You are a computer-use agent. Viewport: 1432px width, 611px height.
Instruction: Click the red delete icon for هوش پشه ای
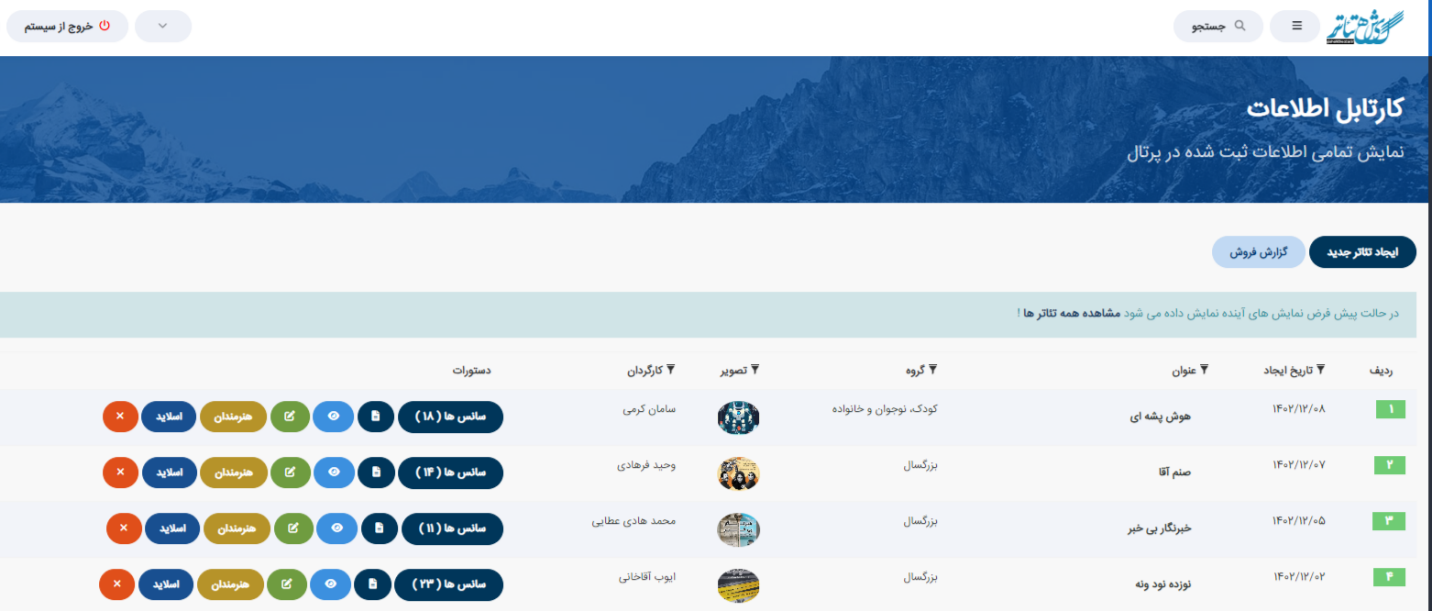[x=120, y=416]
